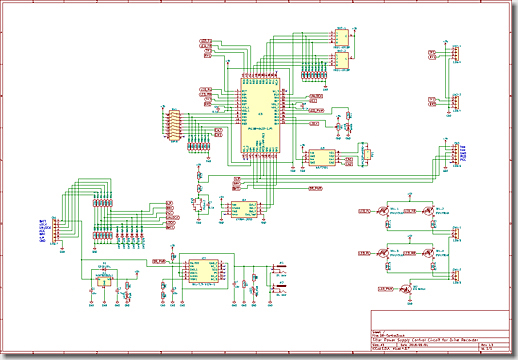Select the lower resistor array in left section
Viewport: 518px width, 360px height.
[x=103, y=236]
